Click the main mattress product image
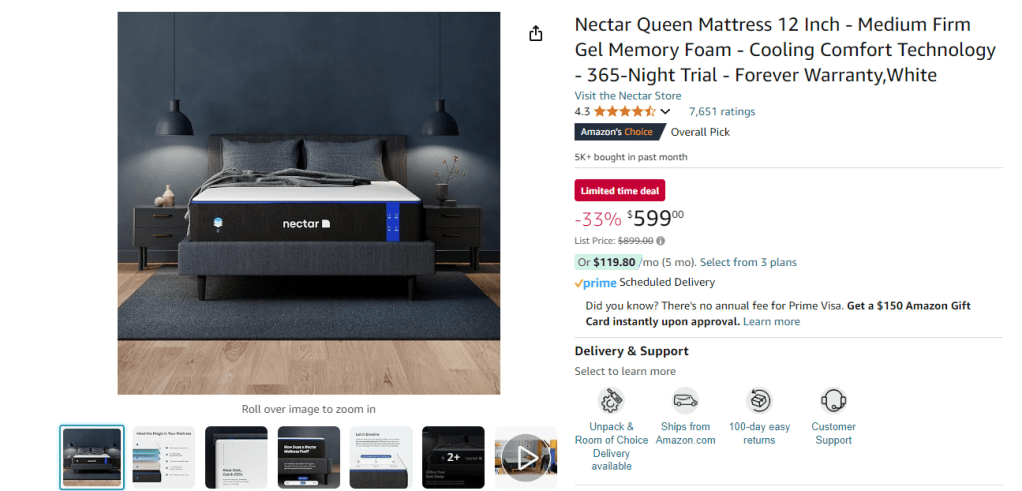Screen dimensions: 1022x491 coord(308,203)
